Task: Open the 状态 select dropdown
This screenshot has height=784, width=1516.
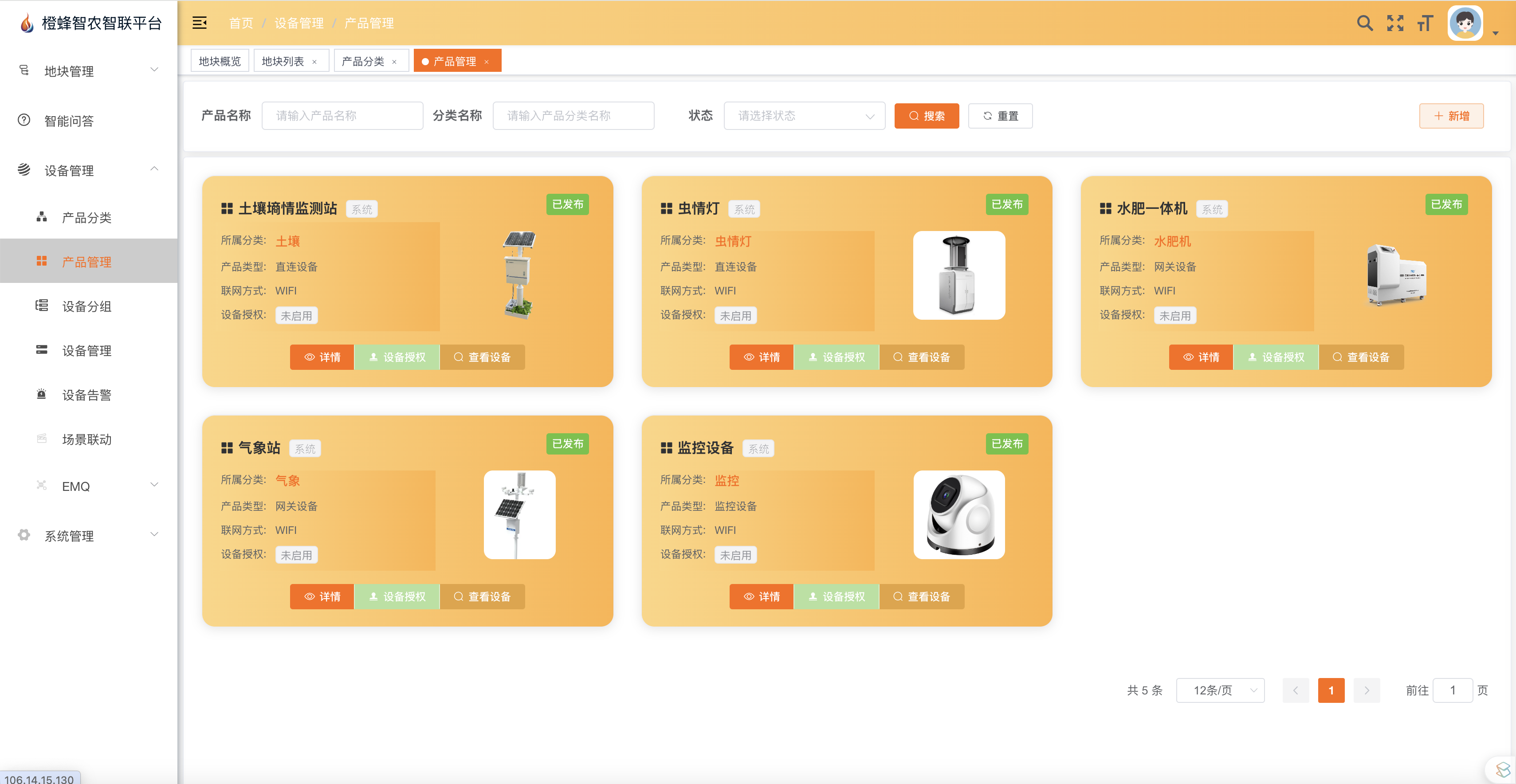Action: point(805,115)
